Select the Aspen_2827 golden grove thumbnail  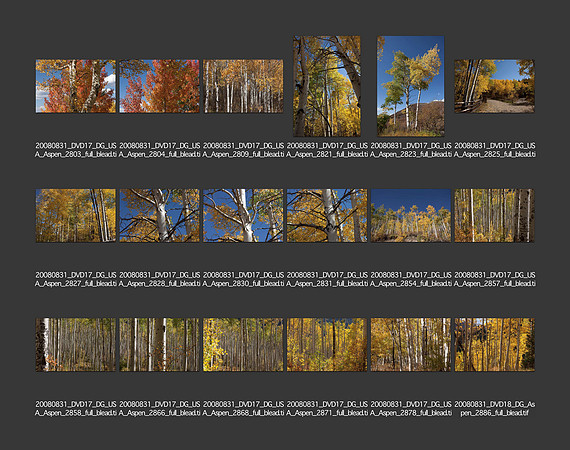pos(76,215)
